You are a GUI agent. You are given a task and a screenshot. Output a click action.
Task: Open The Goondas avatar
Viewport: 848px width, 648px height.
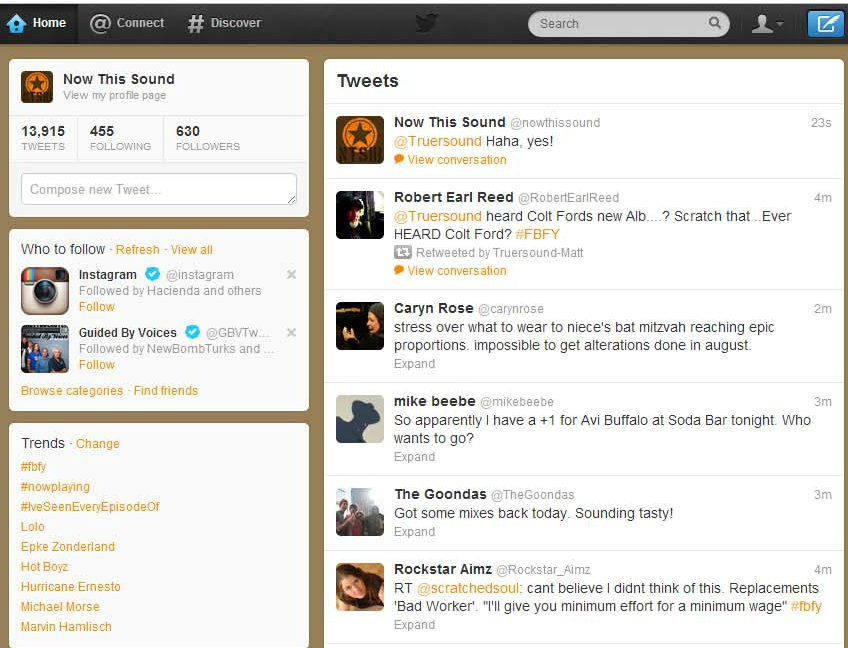pyautogui.click(x=360, y=512)
